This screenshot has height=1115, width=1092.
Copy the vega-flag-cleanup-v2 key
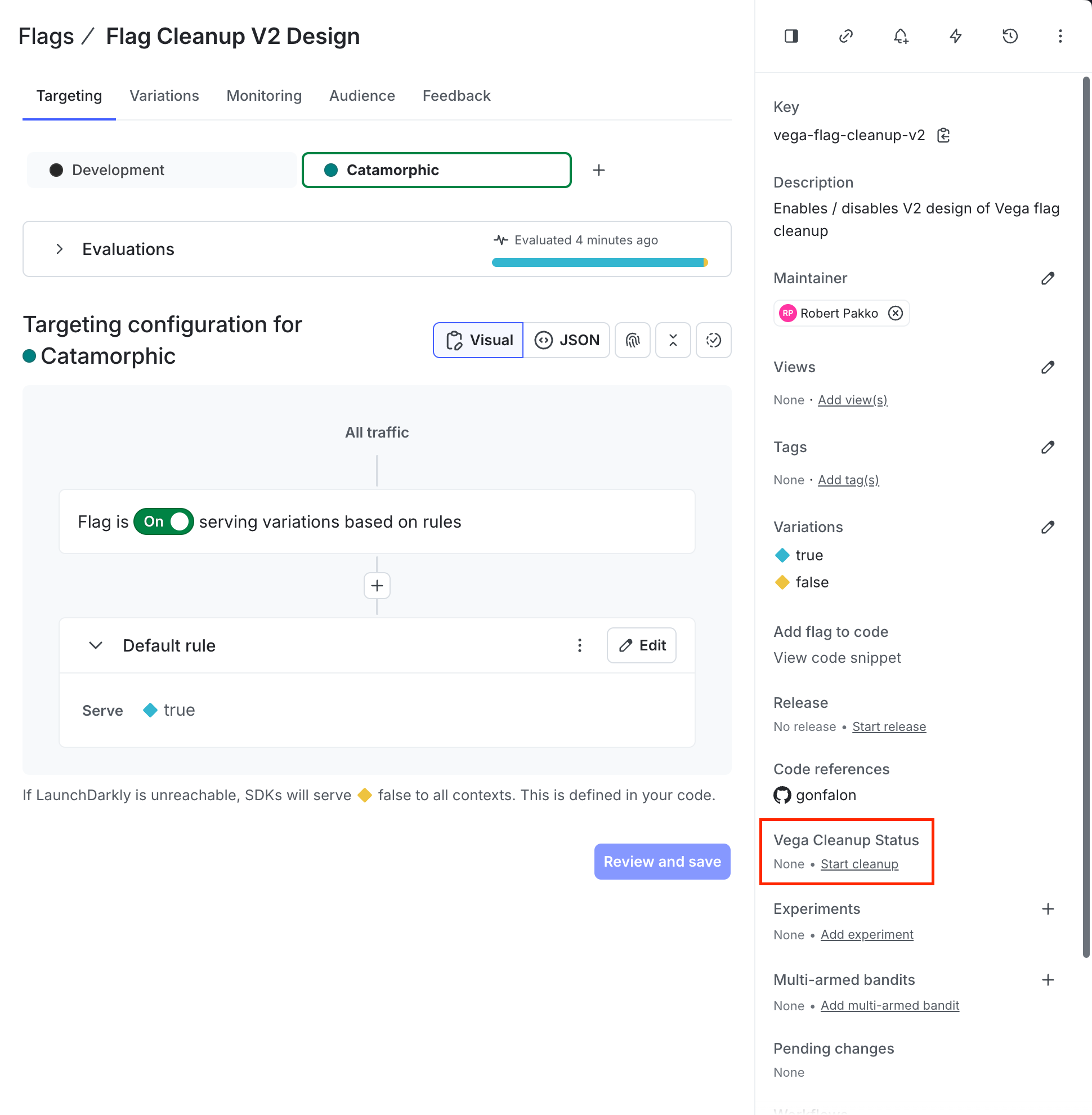[x=943, y=135]
